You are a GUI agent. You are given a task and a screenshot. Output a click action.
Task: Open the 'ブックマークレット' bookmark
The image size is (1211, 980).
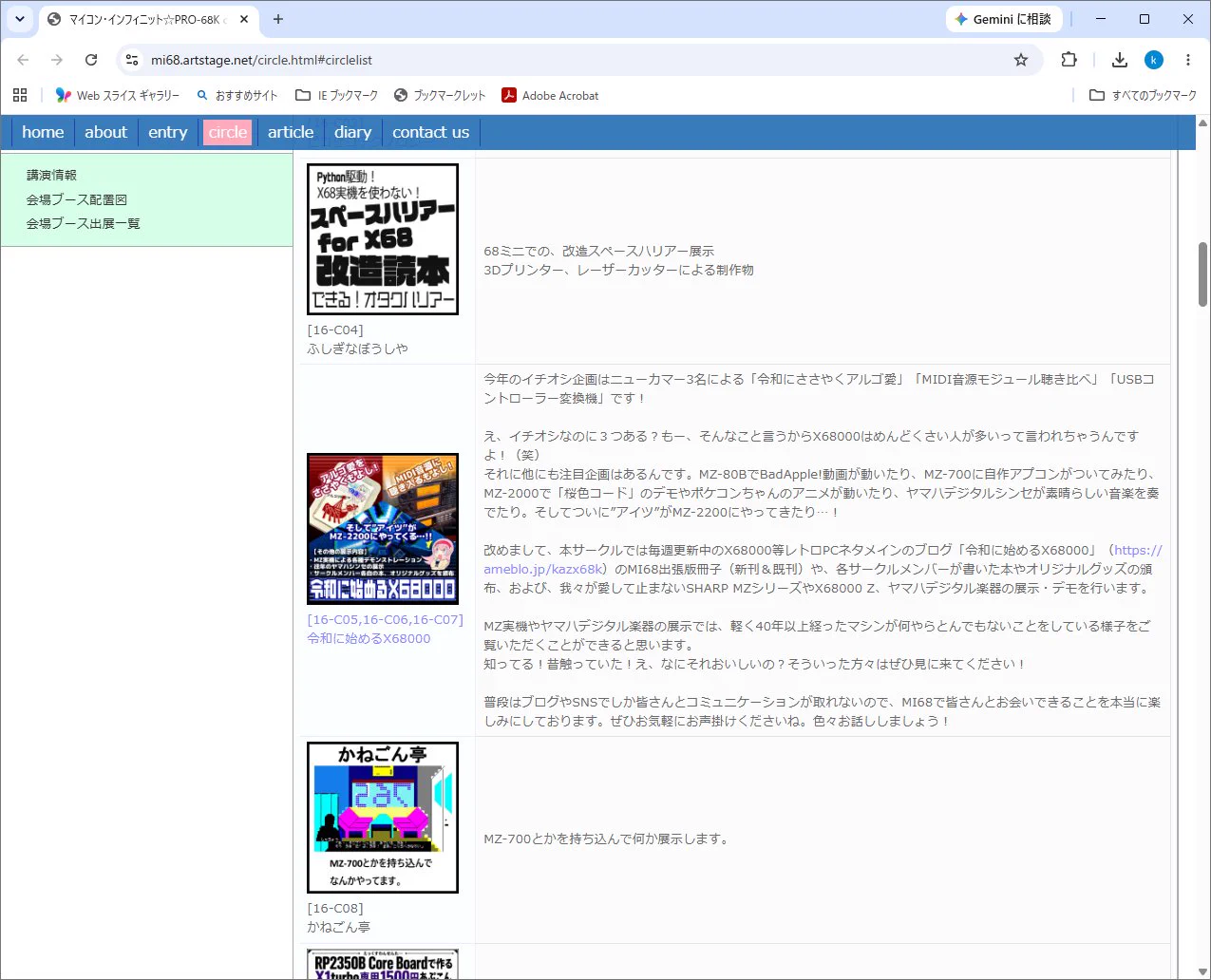[440, 95]
